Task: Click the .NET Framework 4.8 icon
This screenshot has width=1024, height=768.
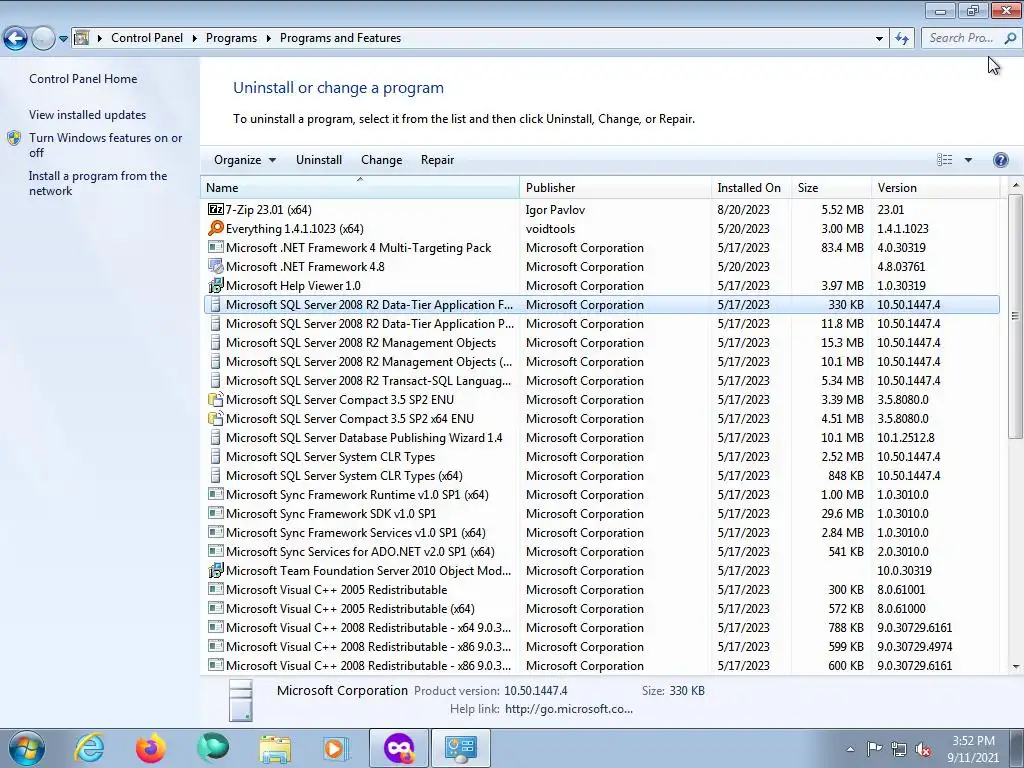Action: (216, 266)
